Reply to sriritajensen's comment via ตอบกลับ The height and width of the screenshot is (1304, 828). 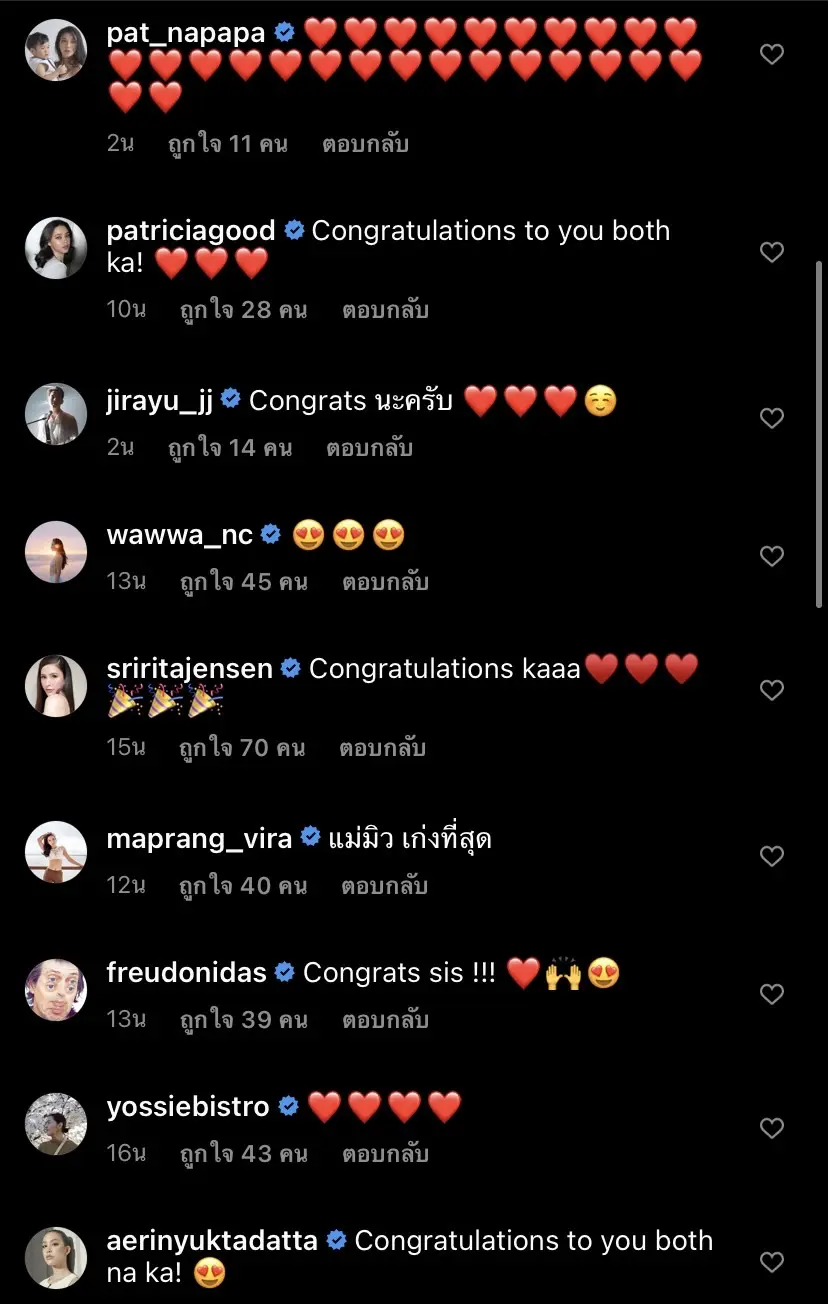[x=382, y=747]
